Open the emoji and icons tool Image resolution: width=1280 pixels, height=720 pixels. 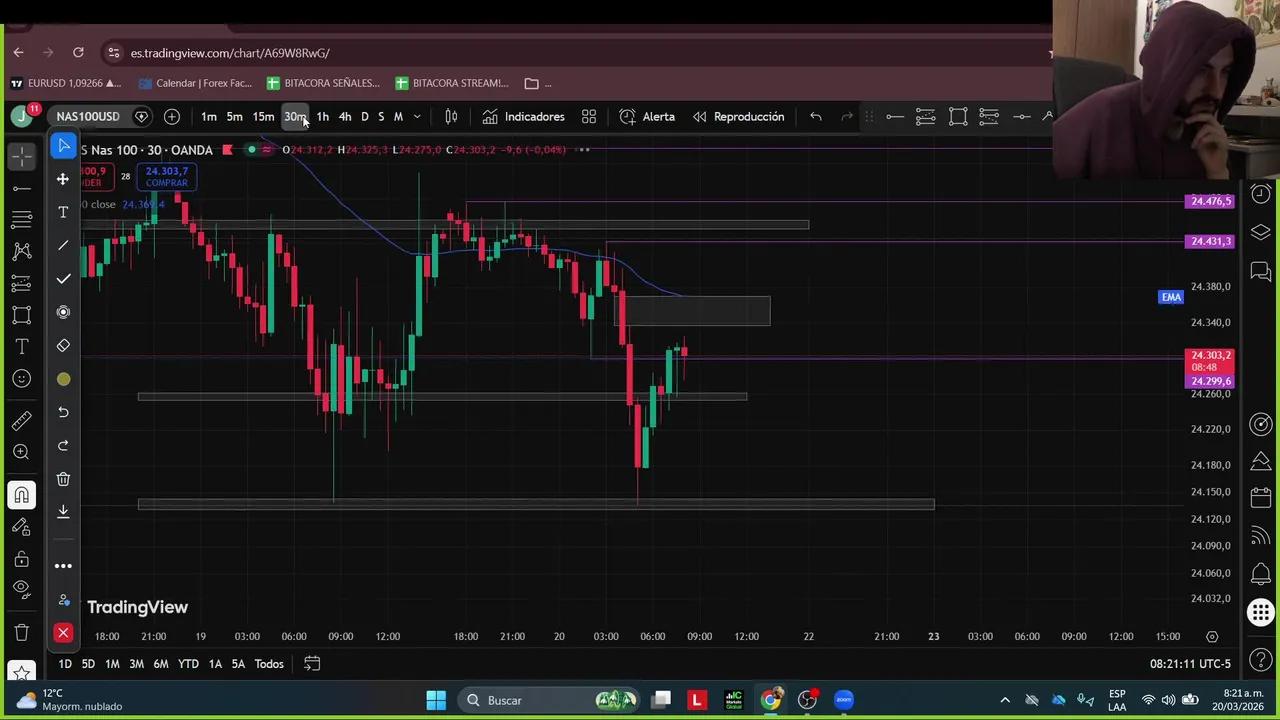21,379
